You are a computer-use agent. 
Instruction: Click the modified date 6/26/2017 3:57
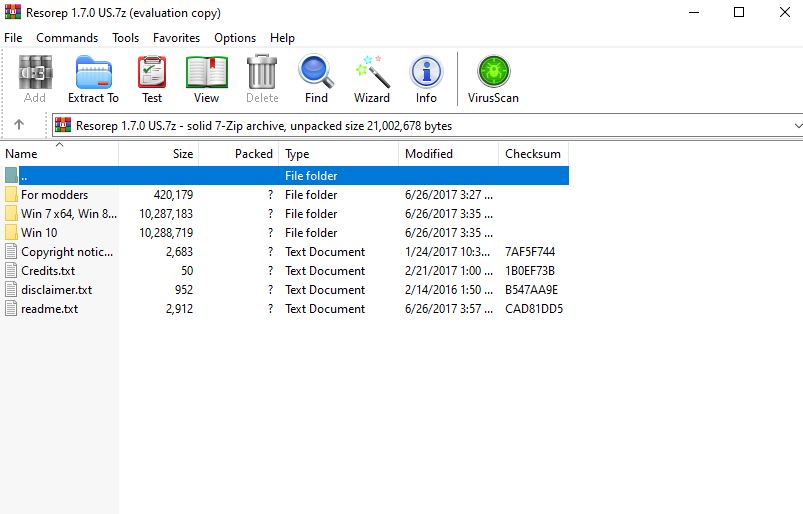click(449, 309)
